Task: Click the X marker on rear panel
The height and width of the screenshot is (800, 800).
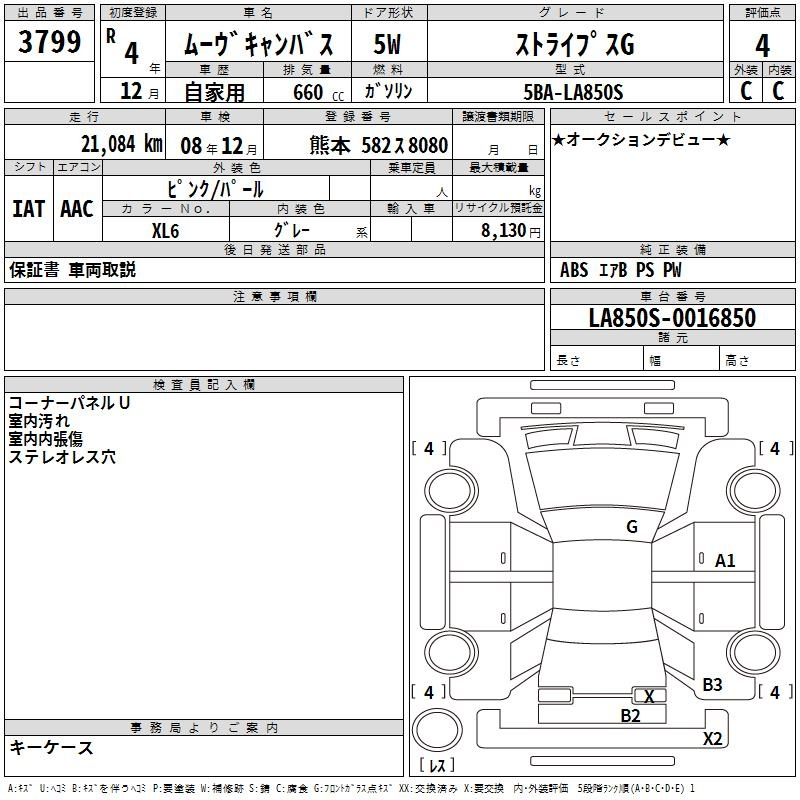Action: click(x=649, y=696)
